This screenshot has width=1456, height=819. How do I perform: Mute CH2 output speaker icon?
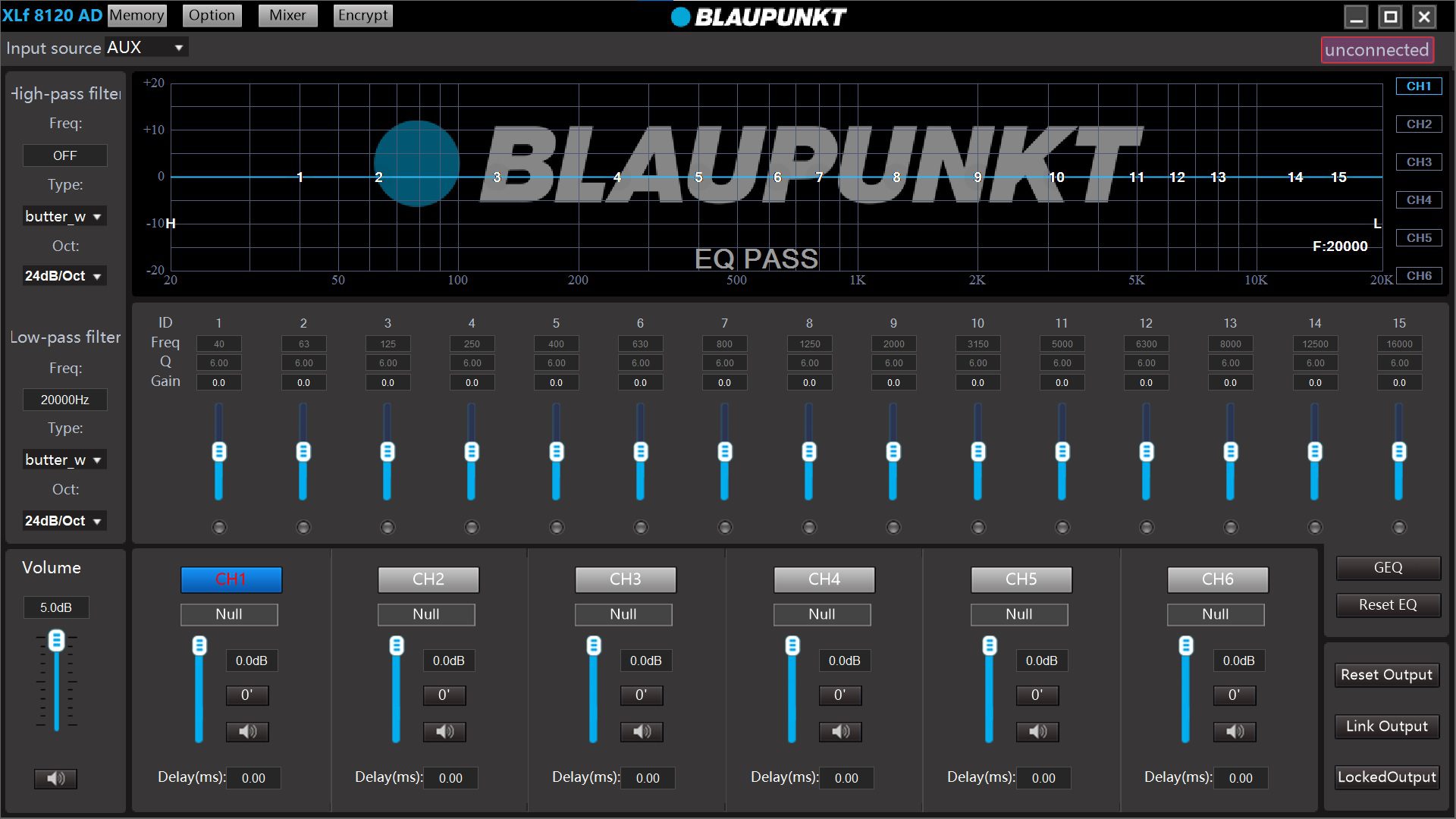tap(444, 732)
